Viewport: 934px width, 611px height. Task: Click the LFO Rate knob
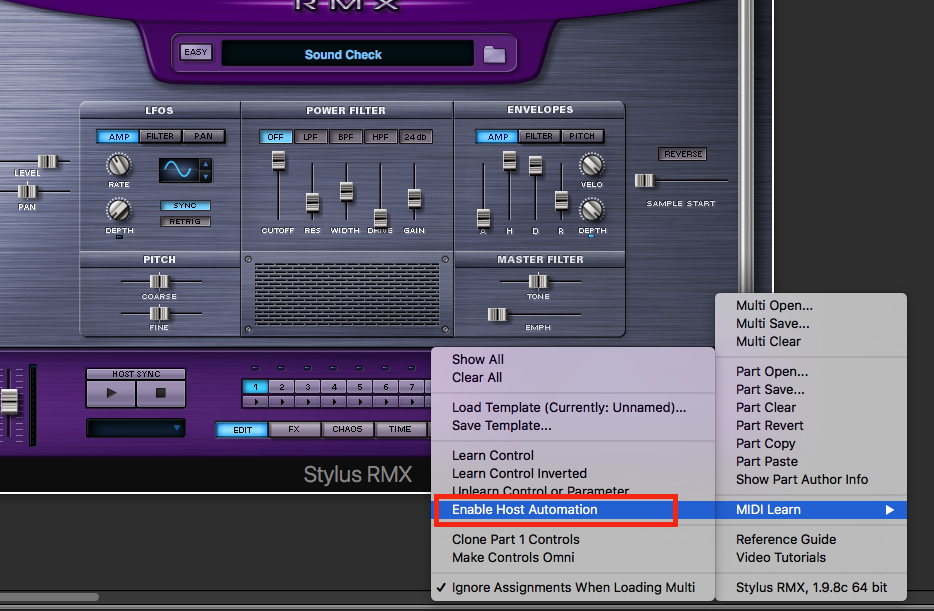coord(118,165)
